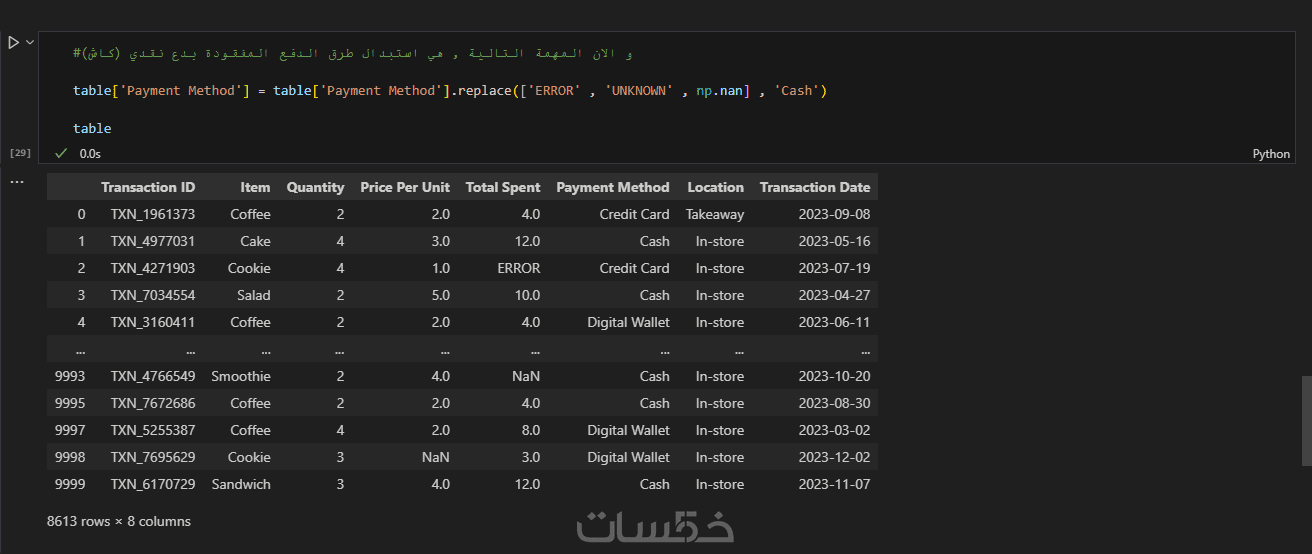Click date 2023-10-20
Screen dimensions: 1312x554
point(834,376)
